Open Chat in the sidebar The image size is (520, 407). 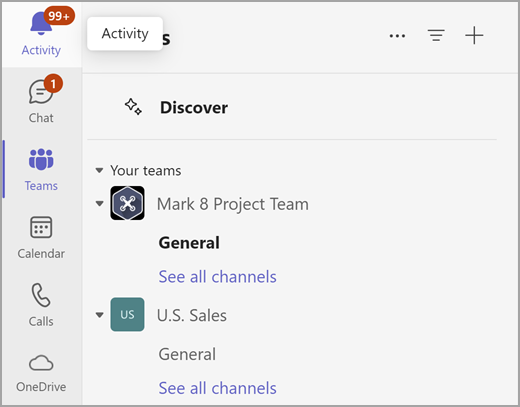coord(41,100)
